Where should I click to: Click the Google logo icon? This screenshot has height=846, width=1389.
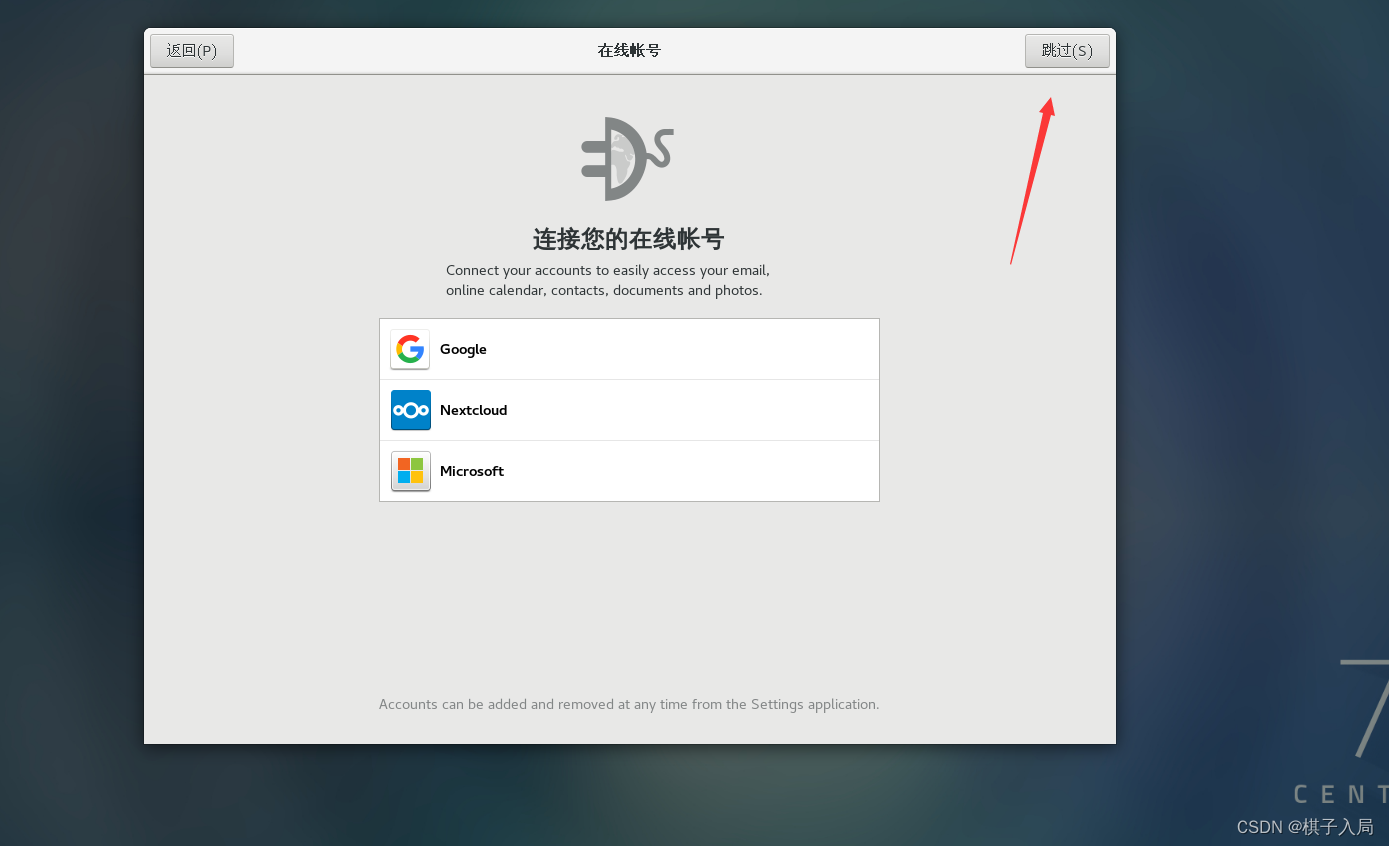(x=410, y=349)
